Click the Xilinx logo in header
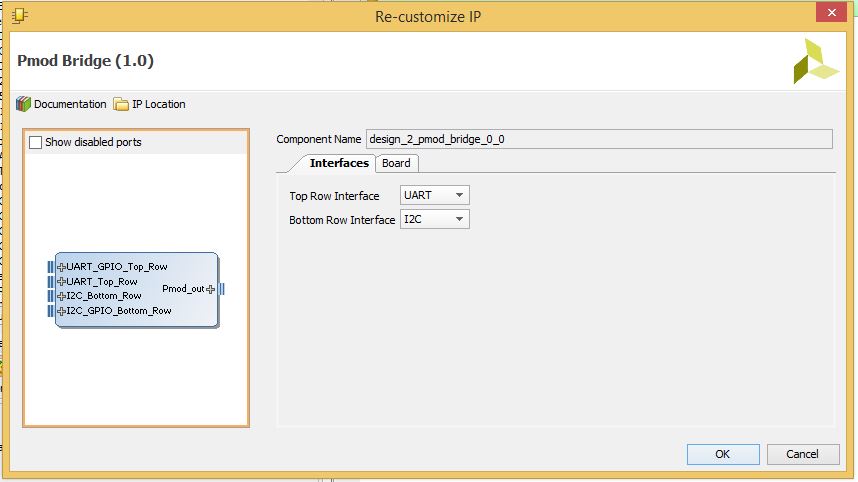Image resolution: width=858 pixels, height=482 pixels. point(815,61)
